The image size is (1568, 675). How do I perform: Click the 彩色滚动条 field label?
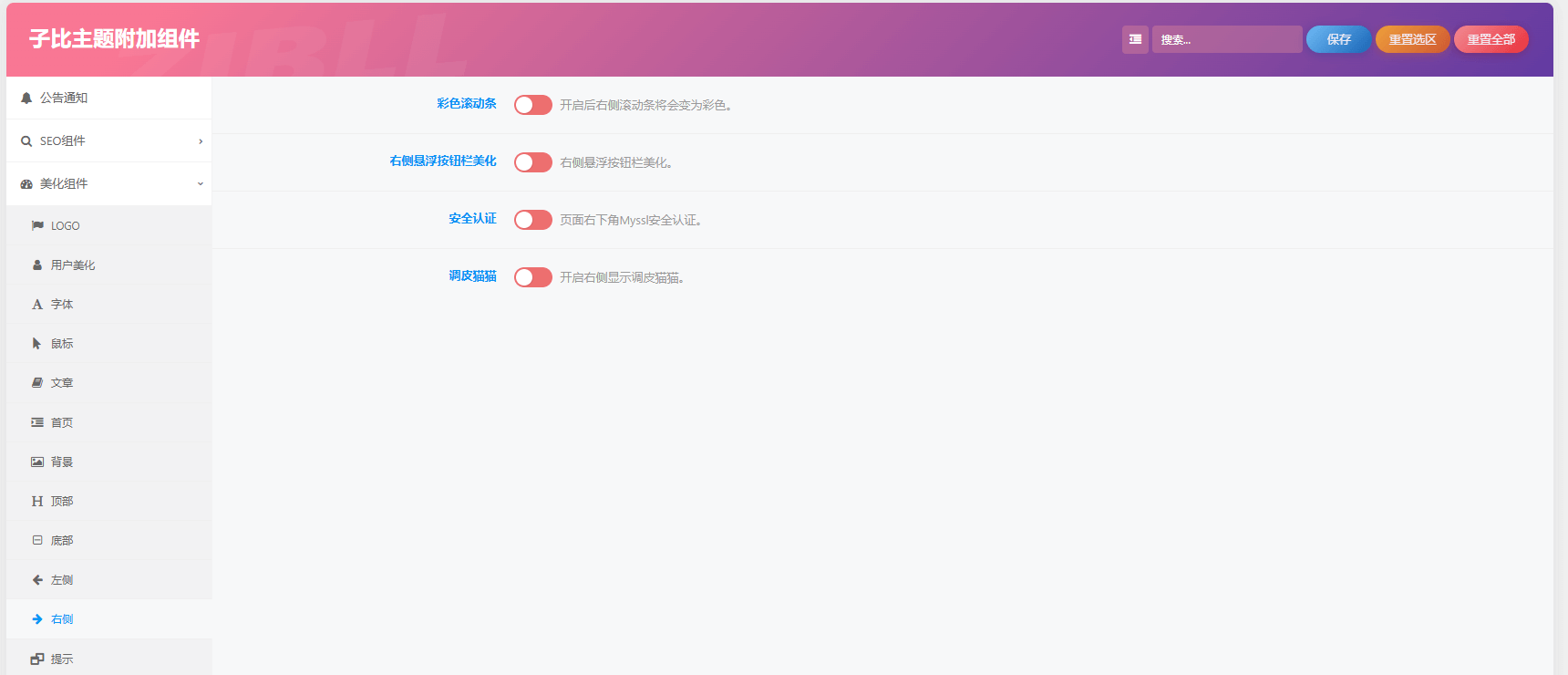coord(467,104)
